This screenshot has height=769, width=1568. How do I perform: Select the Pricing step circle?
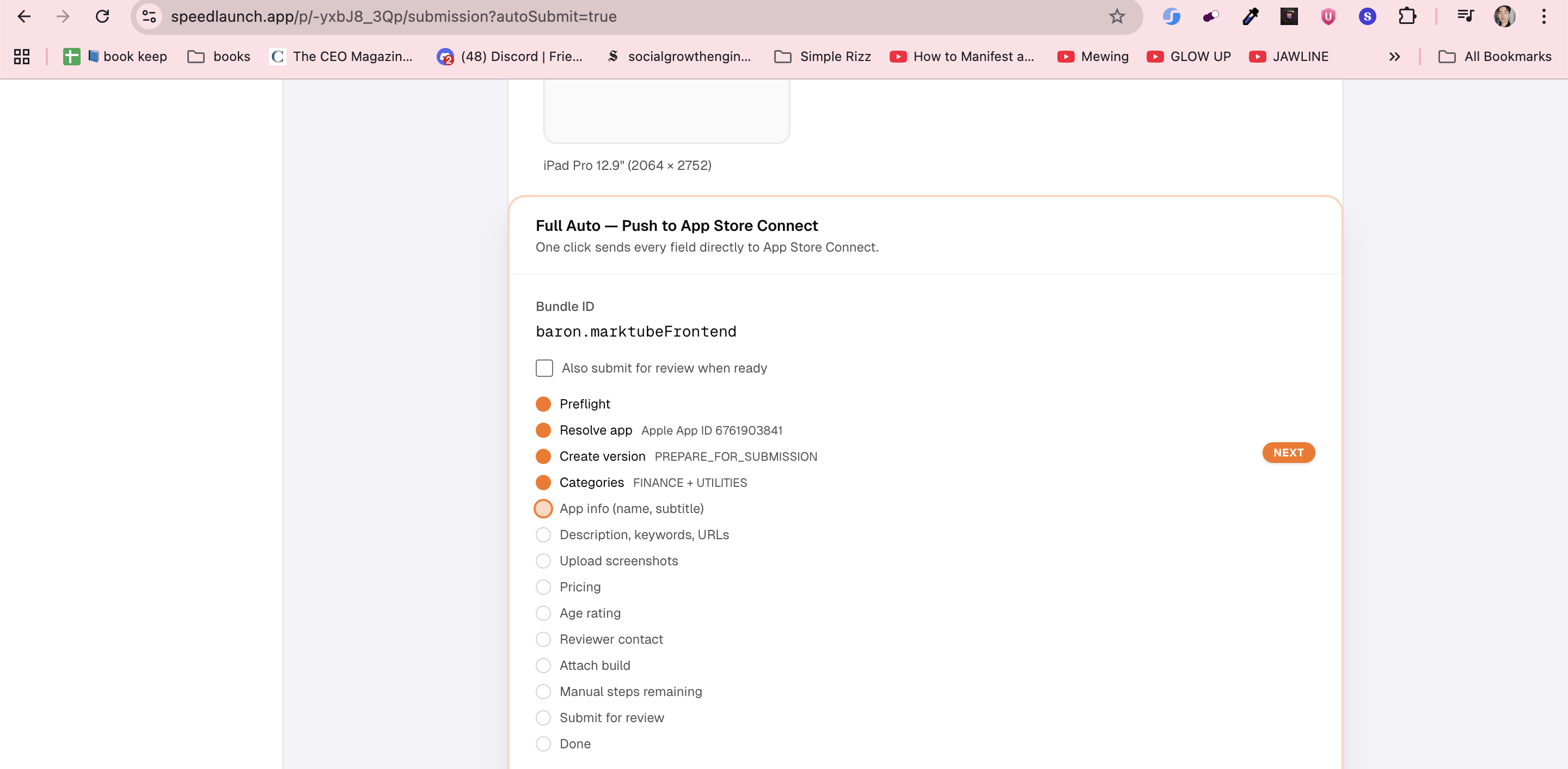(x=543, y=587)
